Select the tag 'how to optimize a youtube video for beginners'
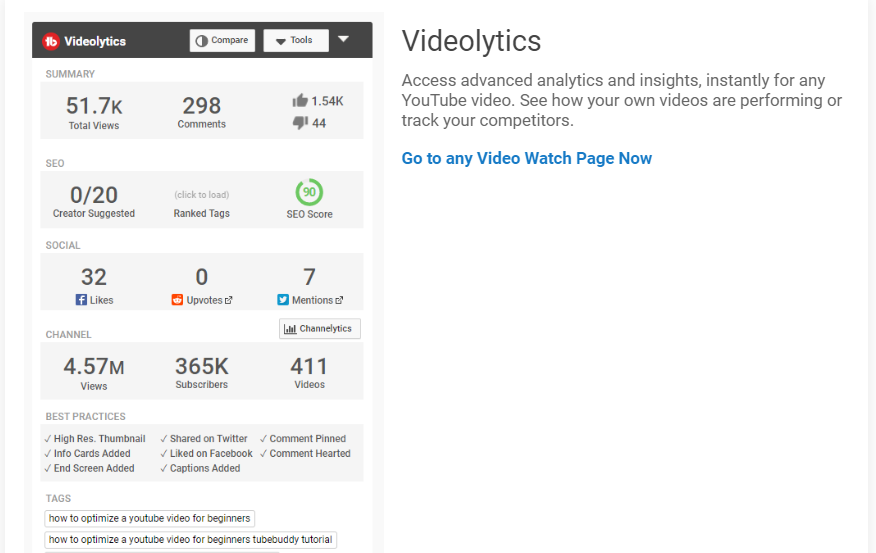This screenshot has height=553, width=876. pos(150,518)
